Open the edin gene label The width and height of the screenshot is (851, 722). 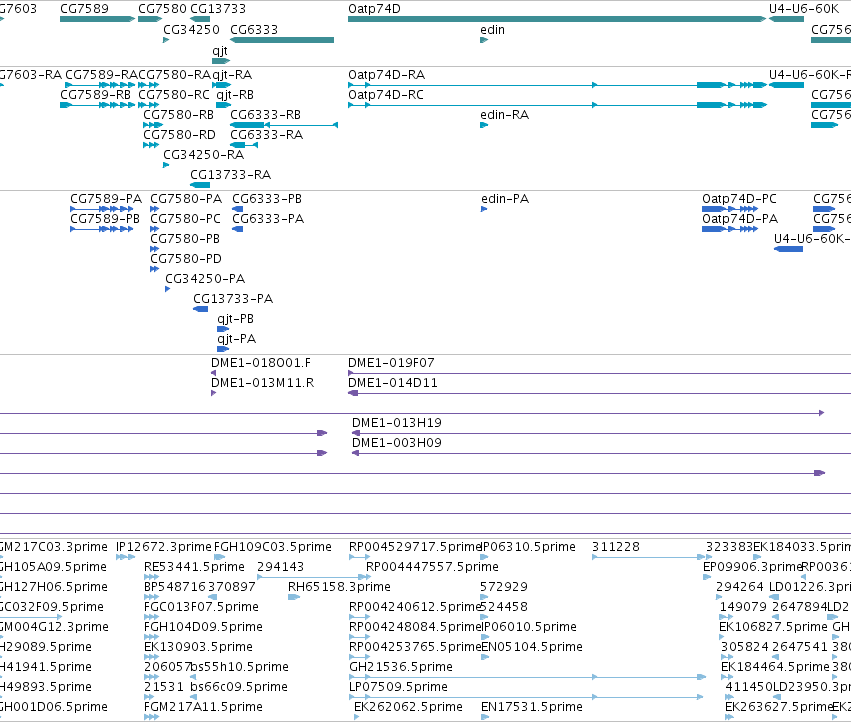(x=492, y=30)
